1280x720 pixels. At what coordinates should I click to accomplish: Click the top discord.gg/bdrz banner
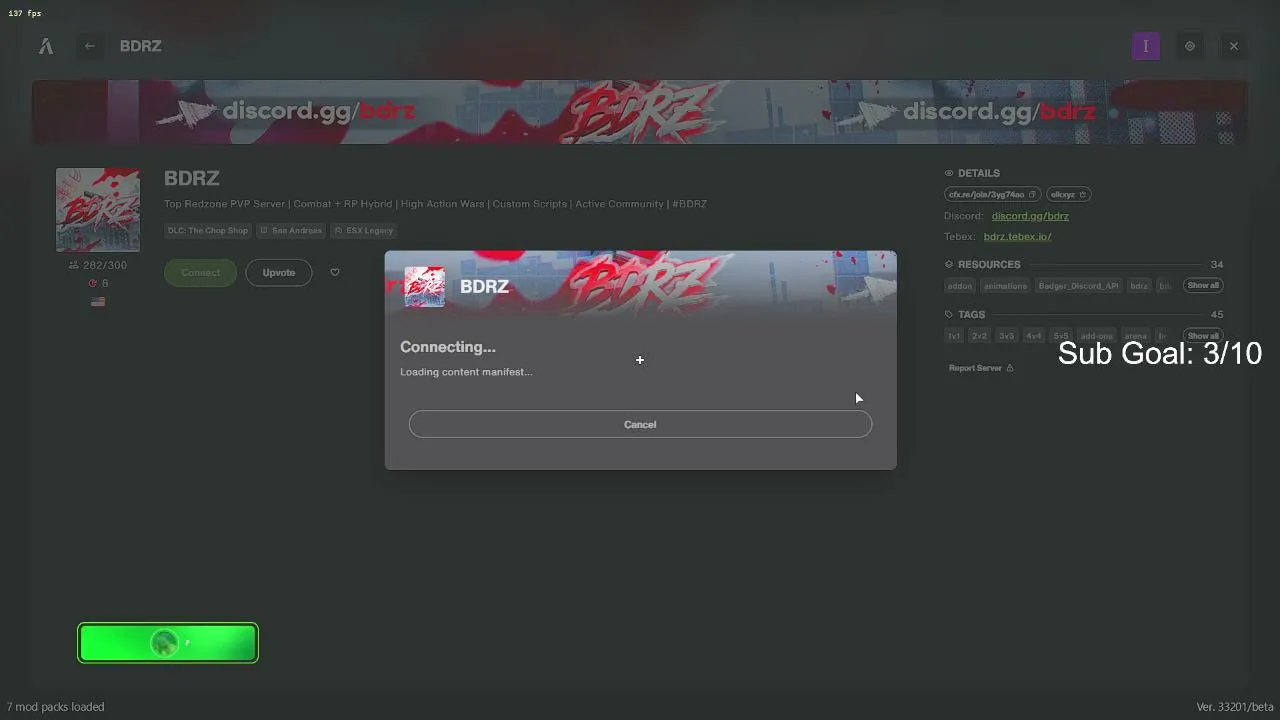click(x=640, y=112)
